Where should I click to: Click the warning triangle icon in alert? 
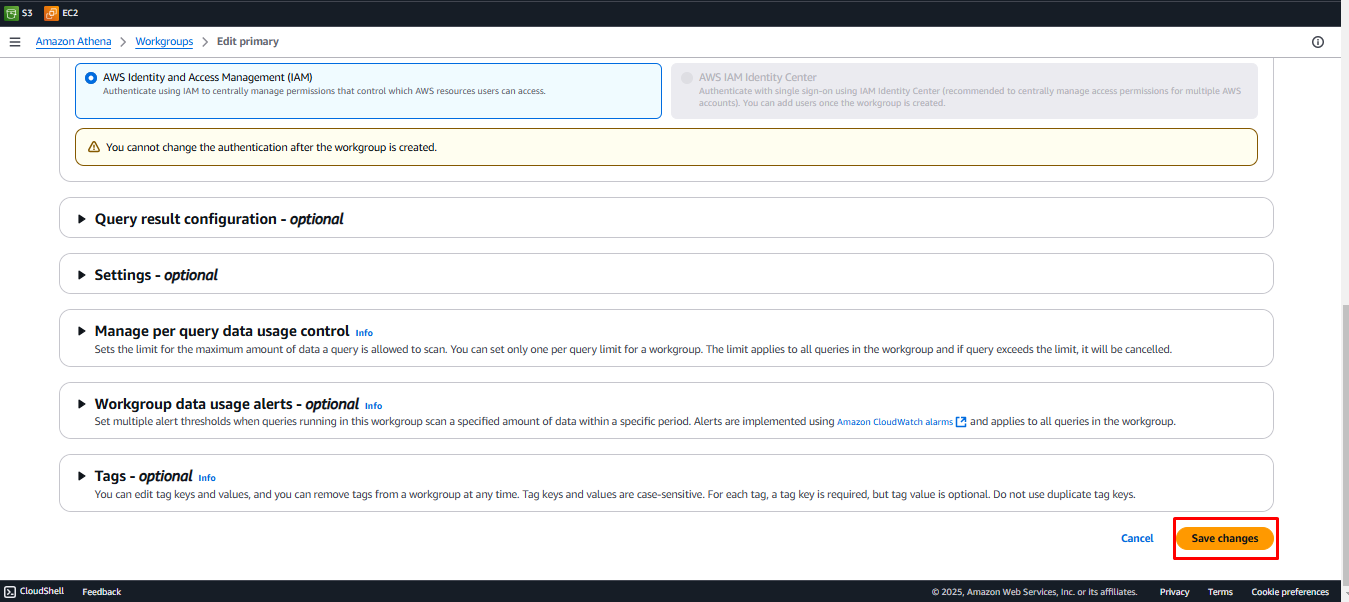(x=94, y=147)
